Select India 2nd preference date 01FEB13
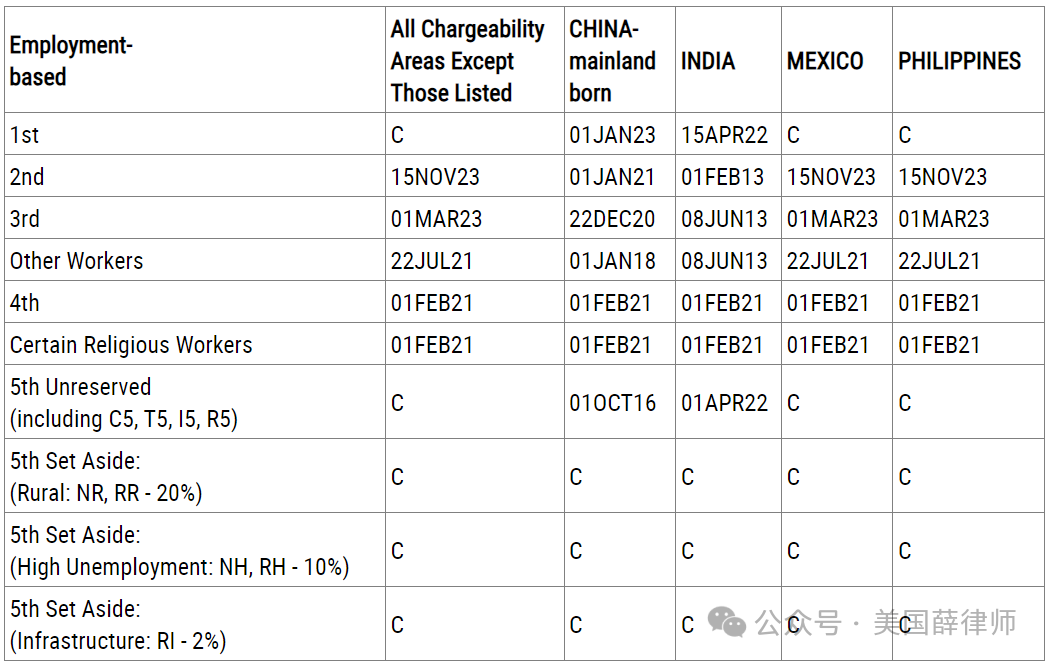The image size is (1050, 665). pos(722,177)
